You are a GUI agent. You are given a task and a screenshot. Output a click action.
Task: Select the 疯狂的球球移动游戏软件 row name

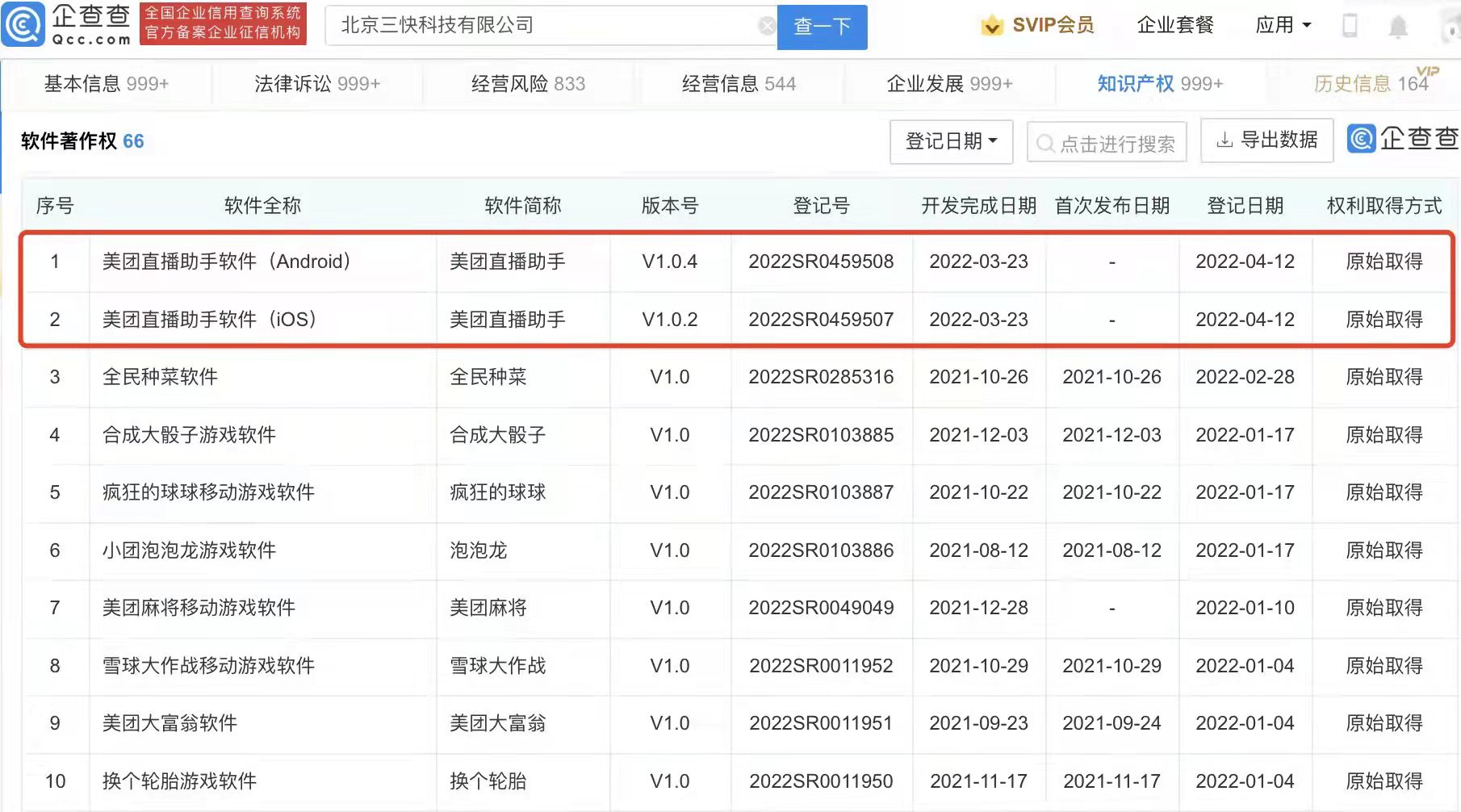[x=208, y=492]
